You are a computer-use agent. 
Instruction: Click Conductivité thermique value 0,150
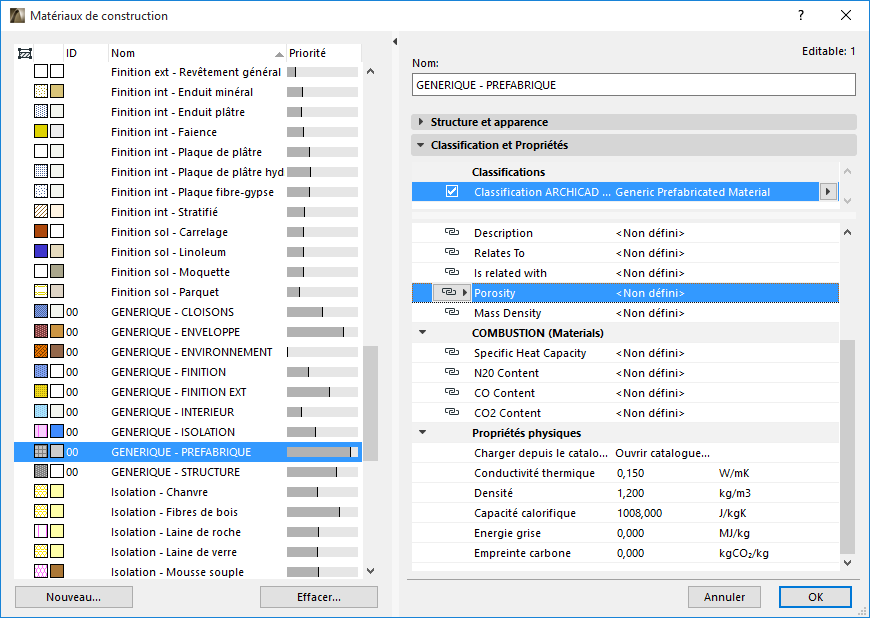coord(630,473)
